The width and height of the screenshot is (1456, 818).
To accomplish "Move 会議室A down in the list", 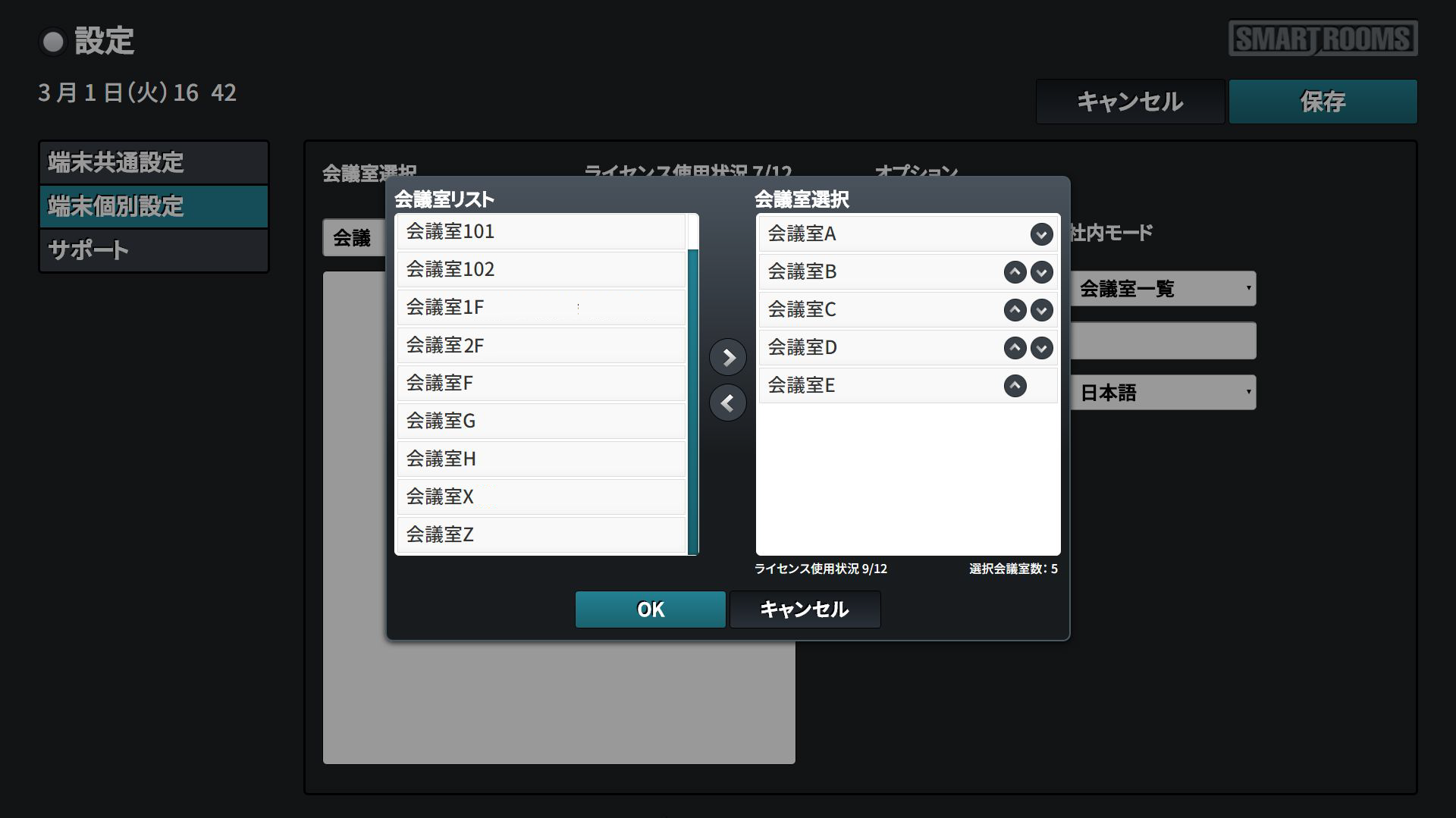I will tap(1041, 234).
